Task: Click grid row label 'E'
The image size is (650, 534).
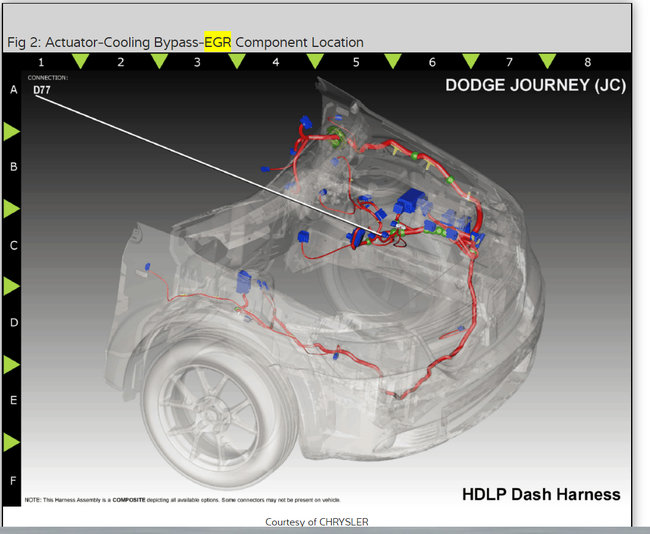Action: coord(14,400)
